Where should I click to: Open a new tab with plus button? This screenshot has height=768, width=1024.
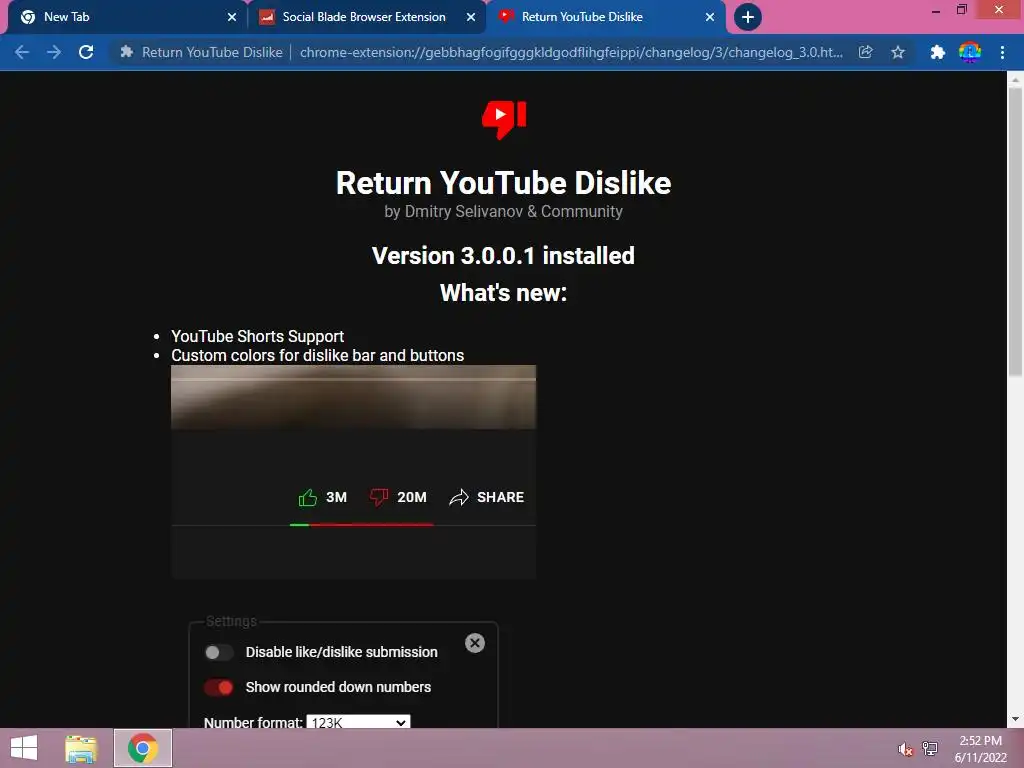coord(748,17)
